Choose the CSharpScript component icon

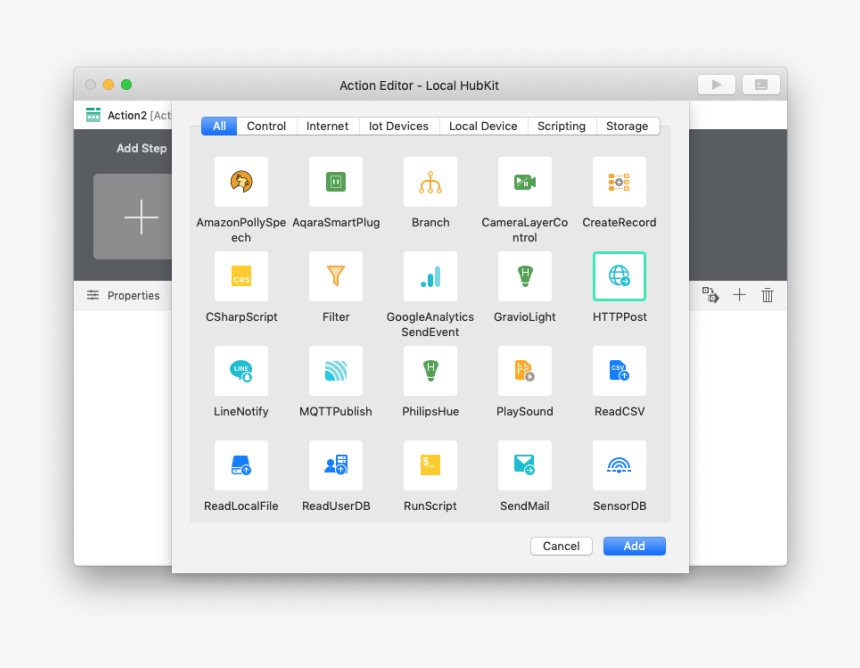click(x=241, y=277)
